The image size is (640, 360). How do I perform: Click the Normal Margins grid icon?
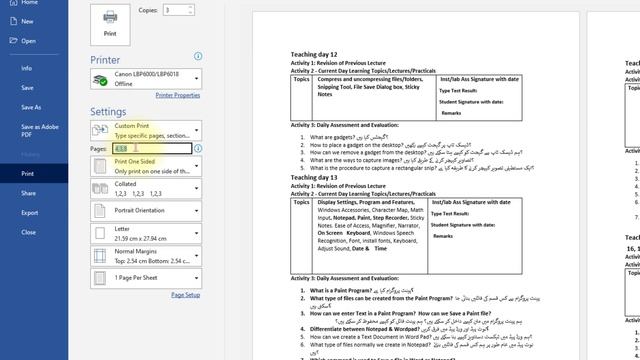[100, 256]
